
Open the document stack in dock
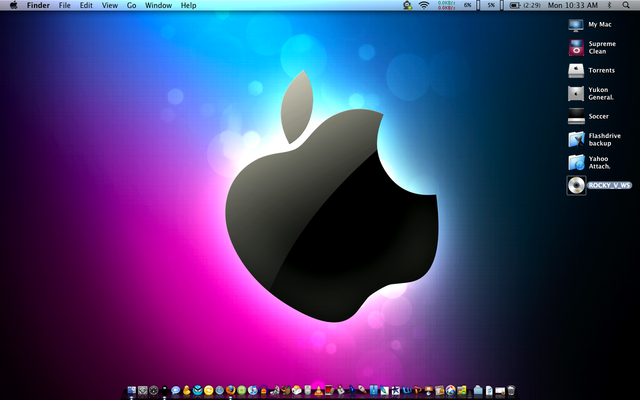[x=489, y=391]
